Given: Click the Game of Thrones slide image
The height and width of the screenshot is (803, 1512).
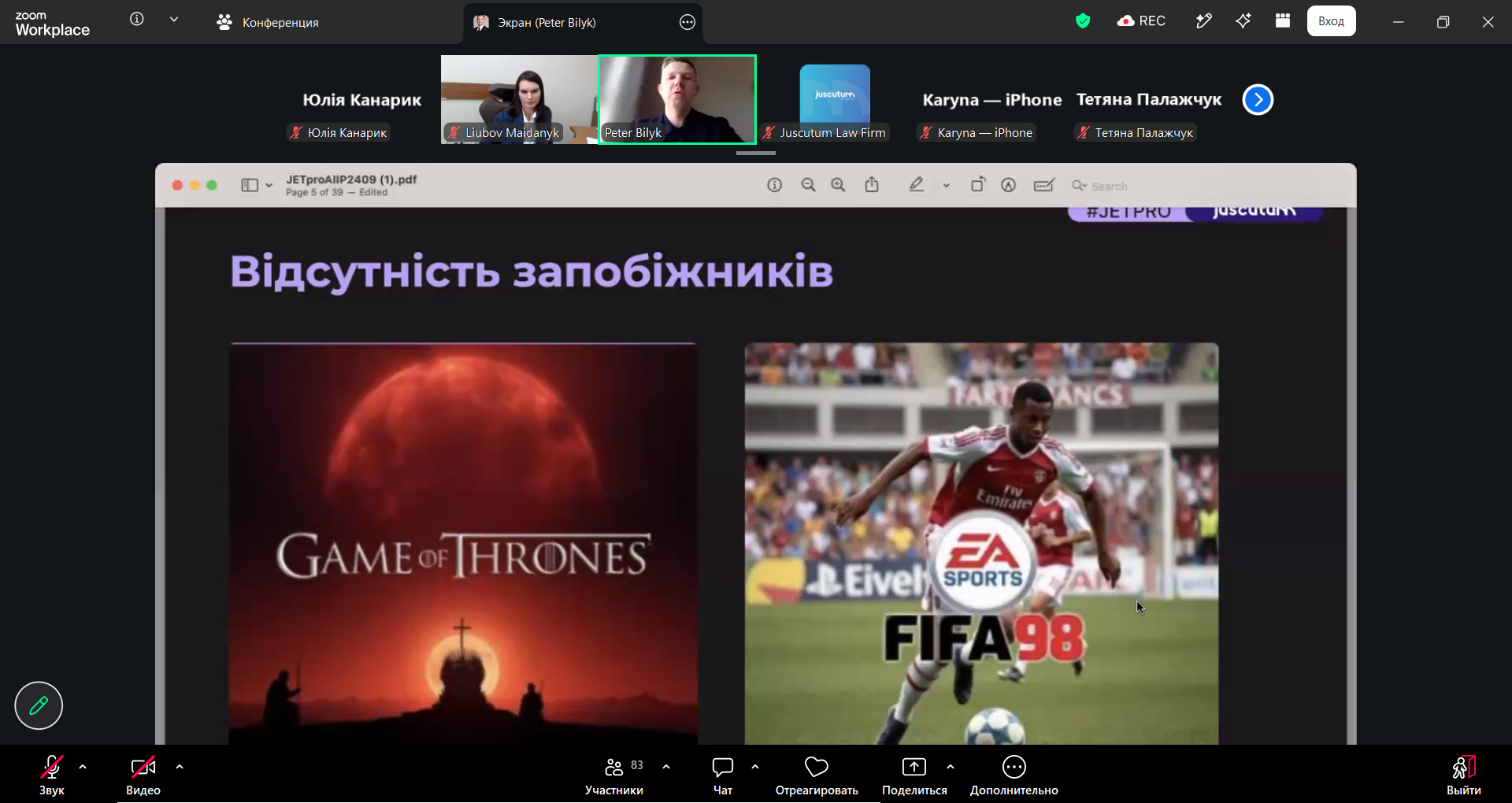Looking at the screenshot, I should (x=463, y=543).
